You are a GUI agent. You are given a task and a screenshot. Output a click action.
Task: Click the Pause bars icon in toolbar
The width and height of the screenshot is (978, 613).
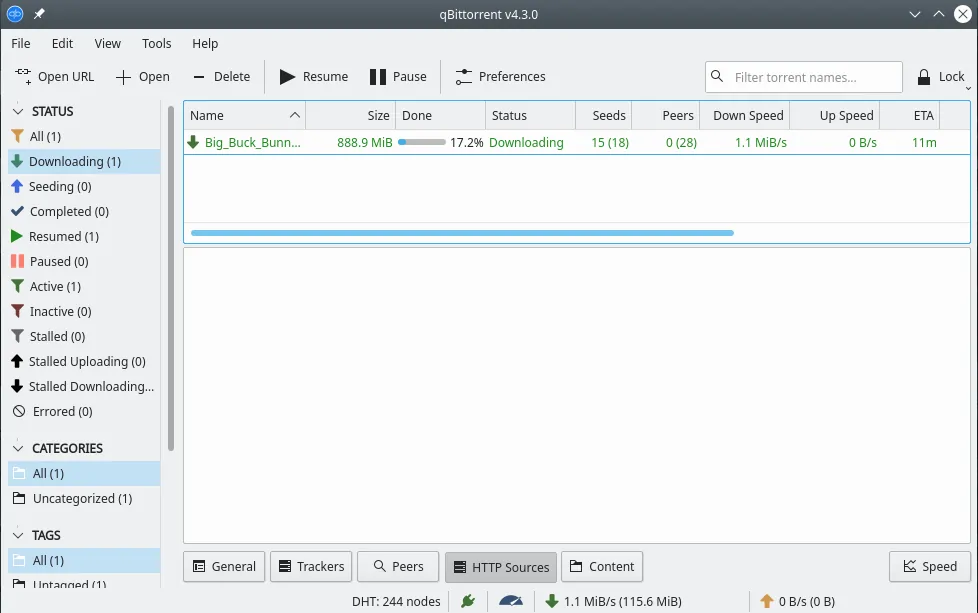(377, 77)
